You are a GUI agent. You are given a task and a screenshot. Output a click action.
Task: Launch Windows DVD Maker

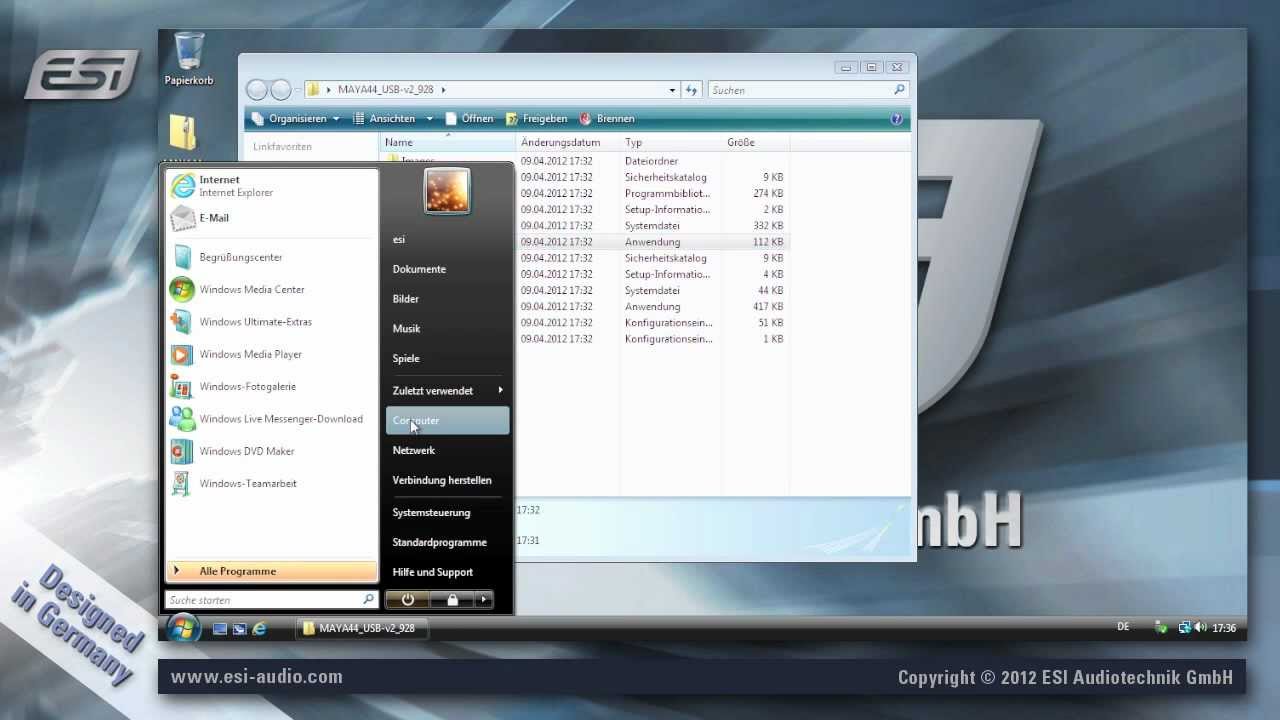[x=272, y=451]
